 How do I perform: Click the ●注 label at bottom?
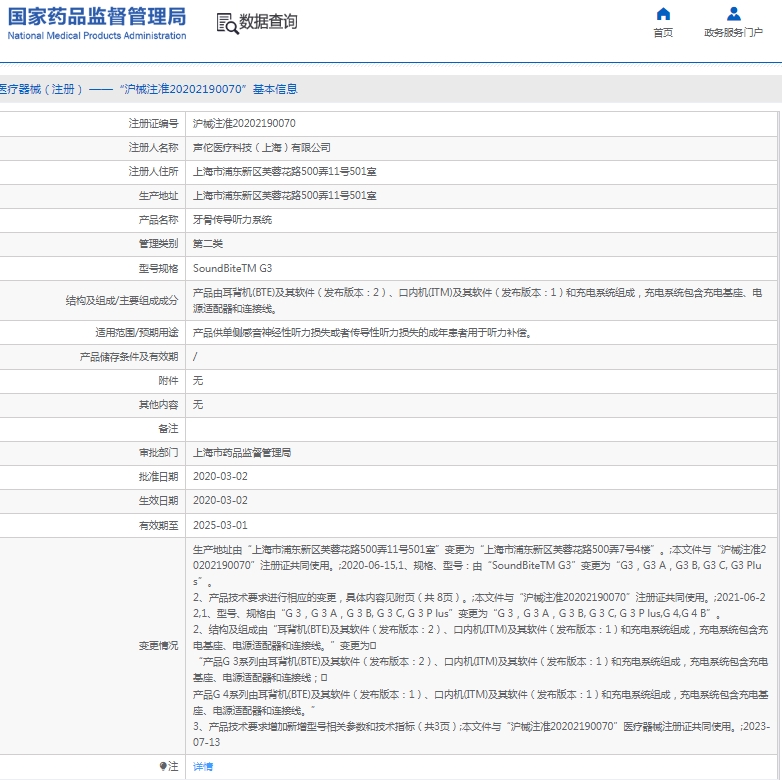coord(169,767)
